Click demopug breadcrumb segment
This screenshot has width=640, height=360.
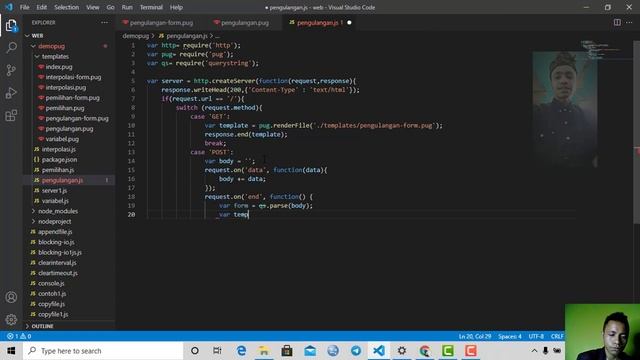coord(136,36)
